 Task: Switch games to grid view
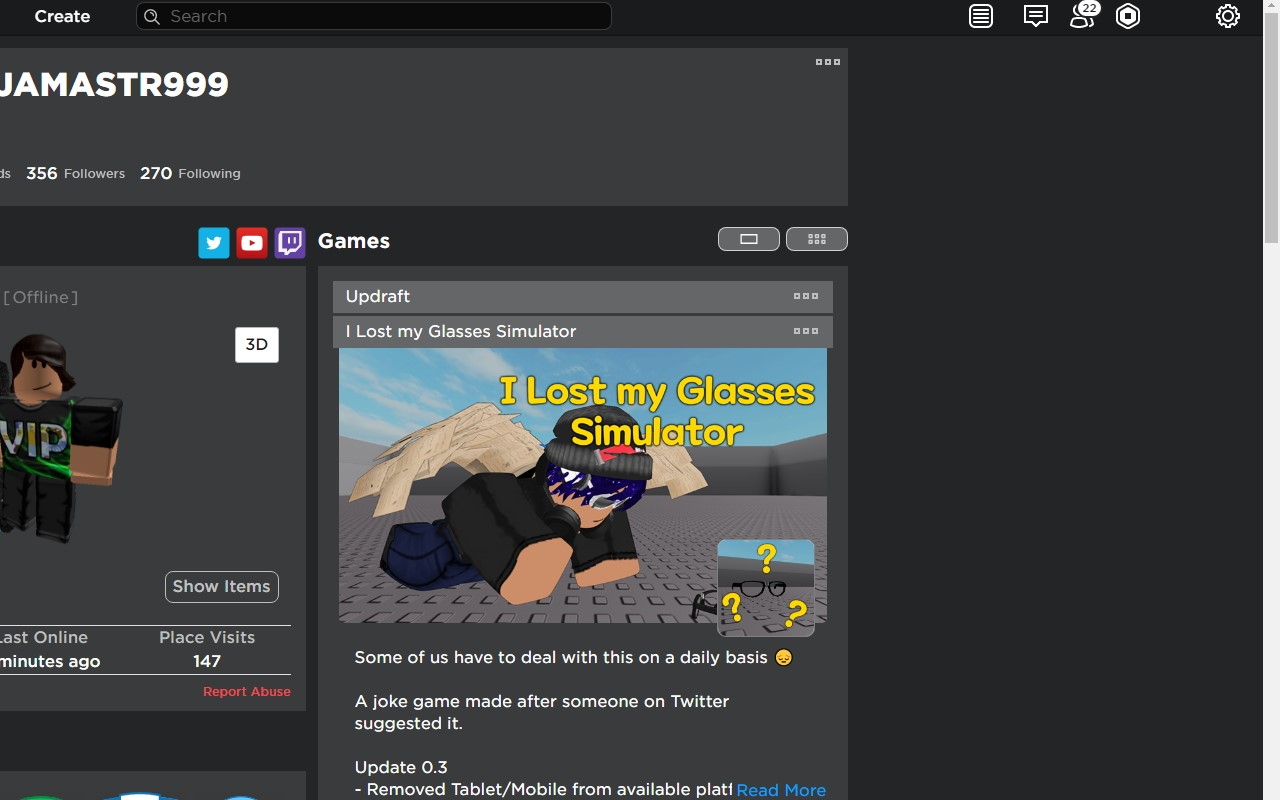[x=817, y=239]
